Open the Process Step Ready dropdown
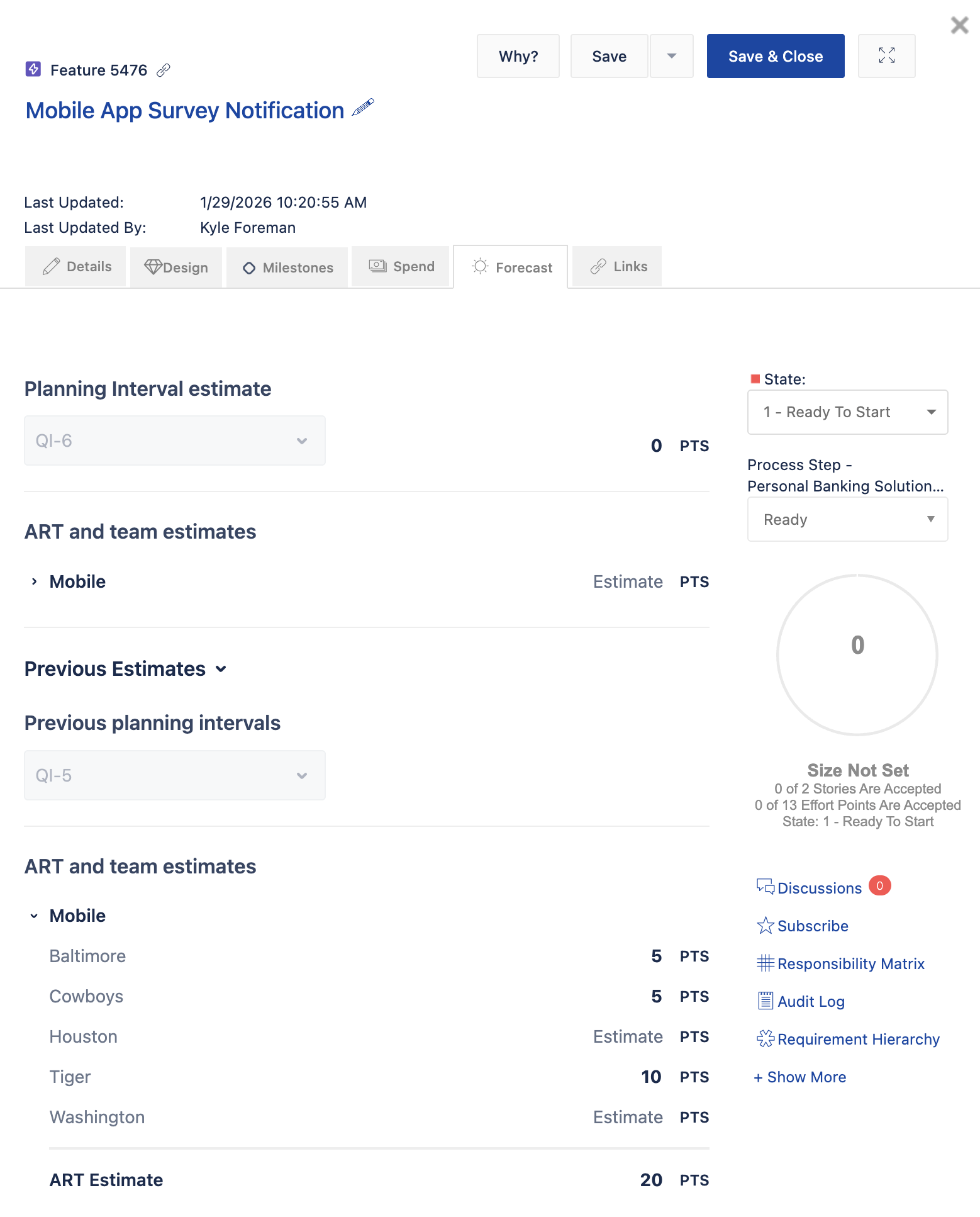This screenshot has height=1217, width=980. click(847, 520)
